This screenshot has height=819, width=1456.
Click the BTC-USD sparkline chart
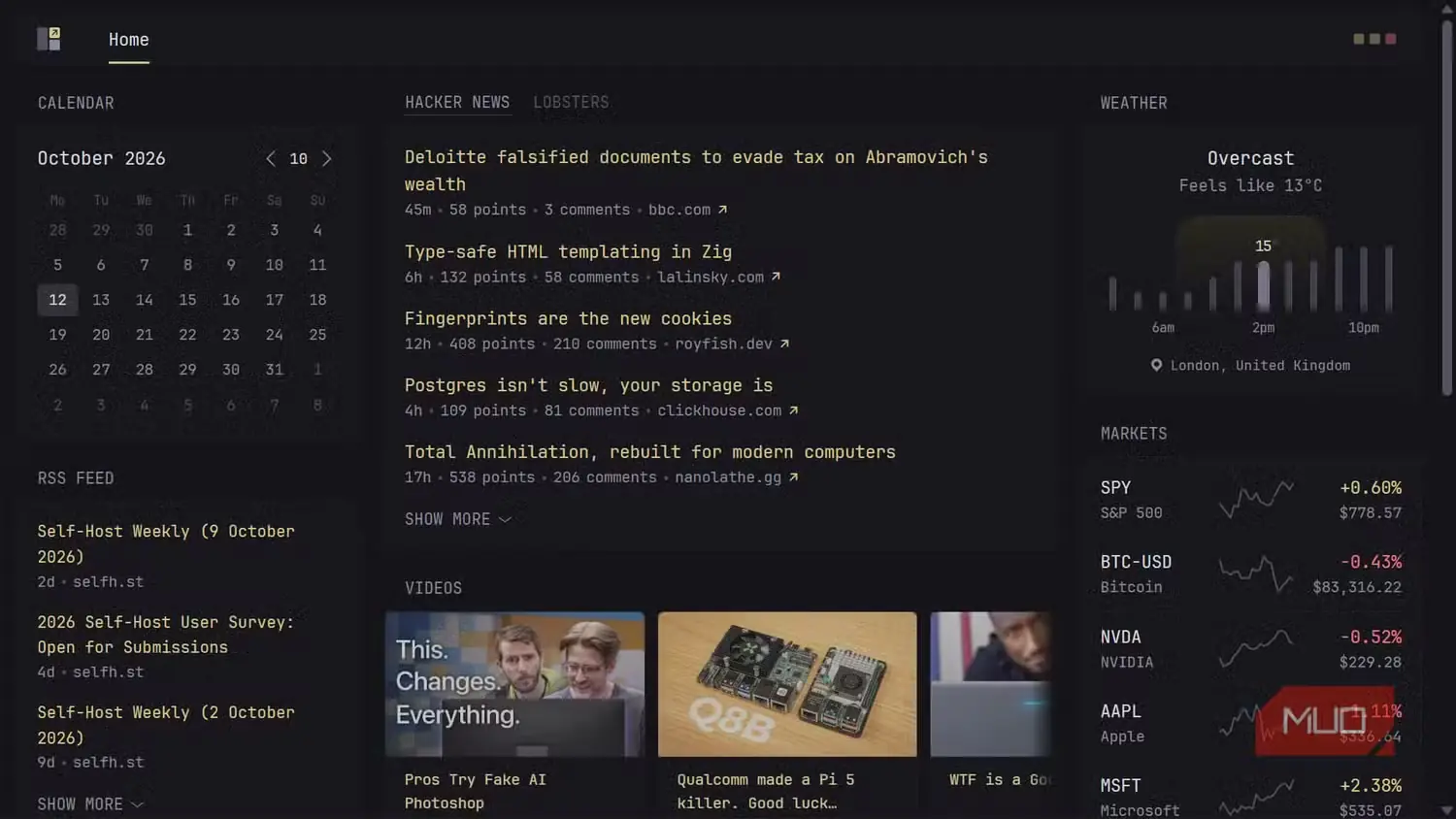pyautogui.click(x=1256, y=573)
